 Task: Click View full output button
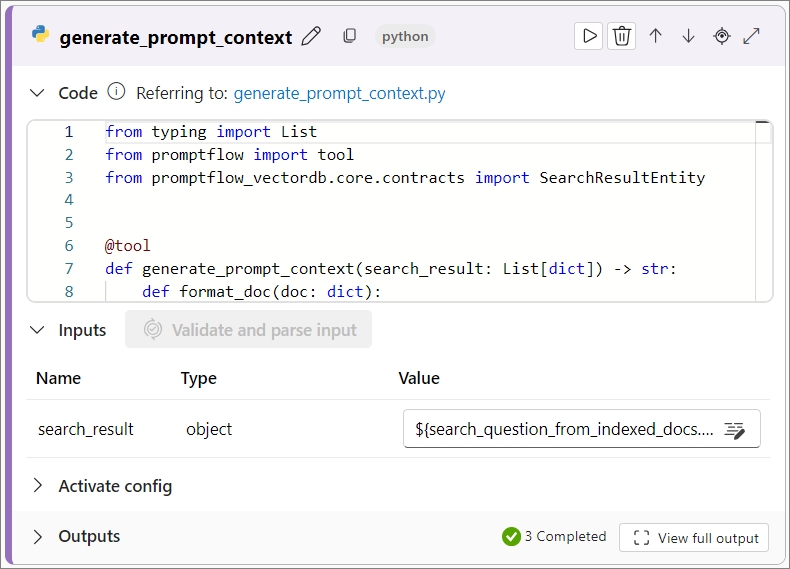tap(694, 538)
